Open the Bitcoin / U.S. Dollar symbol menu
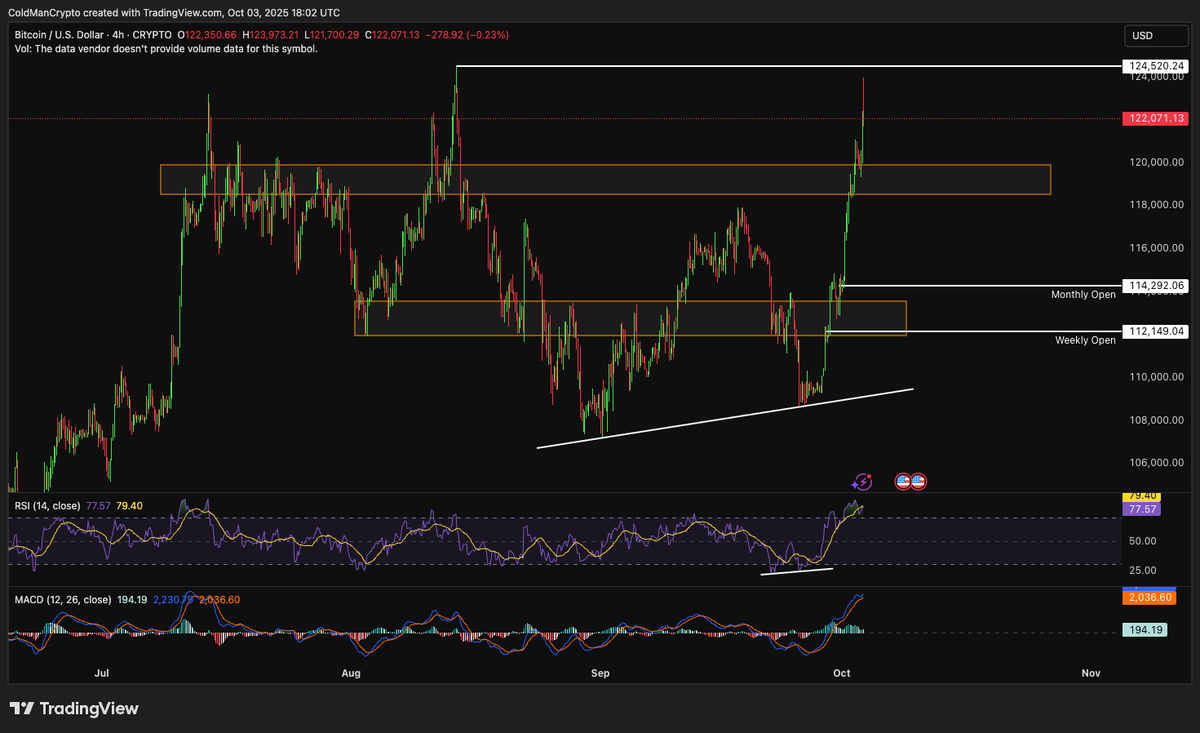1200x733 pixels. pos(60,35)
